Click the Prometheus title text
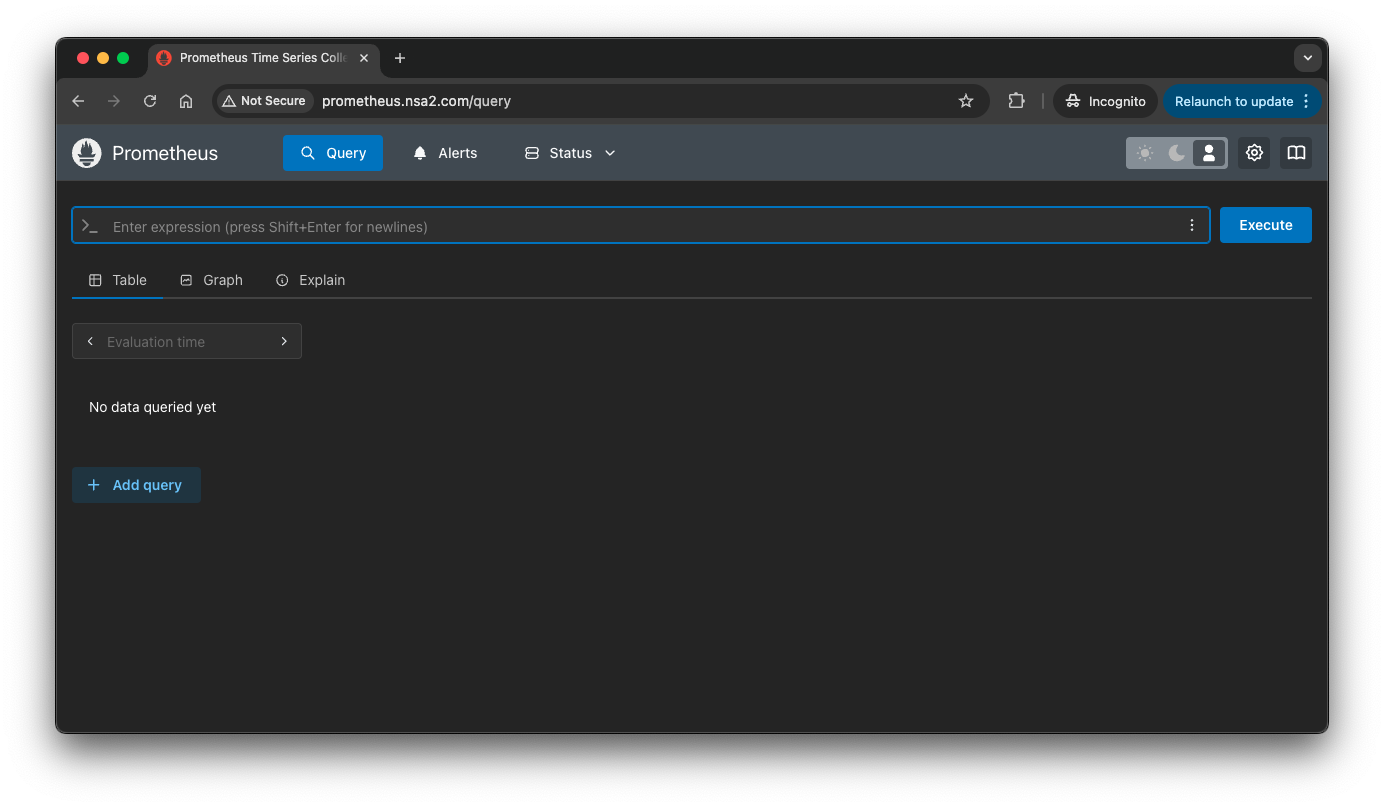The width and height of the screenshot is (1384, 807). pyautogui.click(x=165, y=153)
